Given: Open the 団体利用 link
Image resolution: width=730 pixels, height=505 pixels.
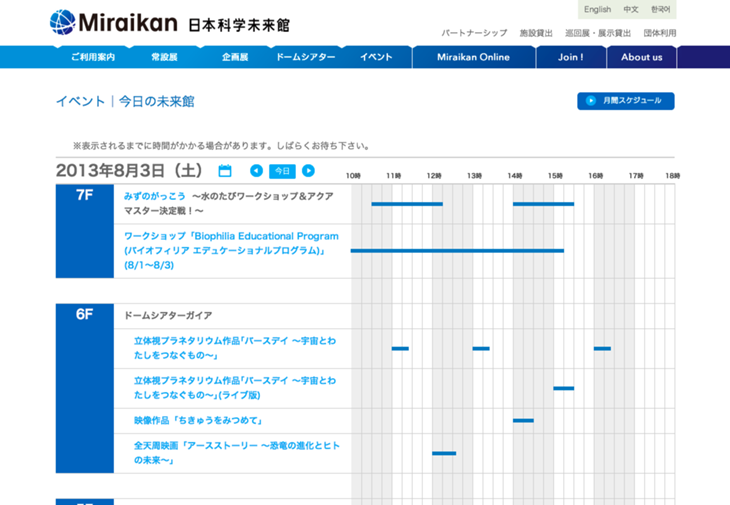Looking at the screenshot, I should coord(660,33).
